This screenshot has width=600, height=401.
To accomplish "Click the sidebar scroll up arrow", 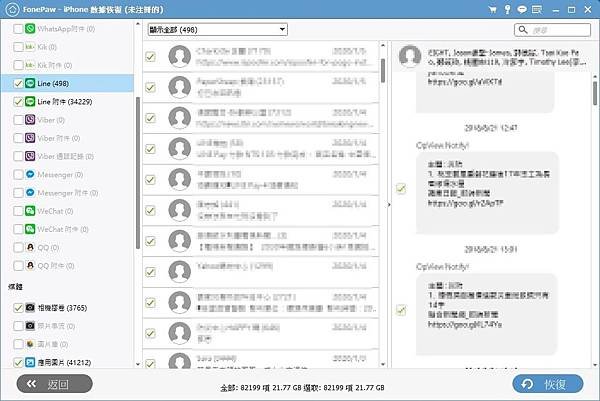I will pos(138,24).
